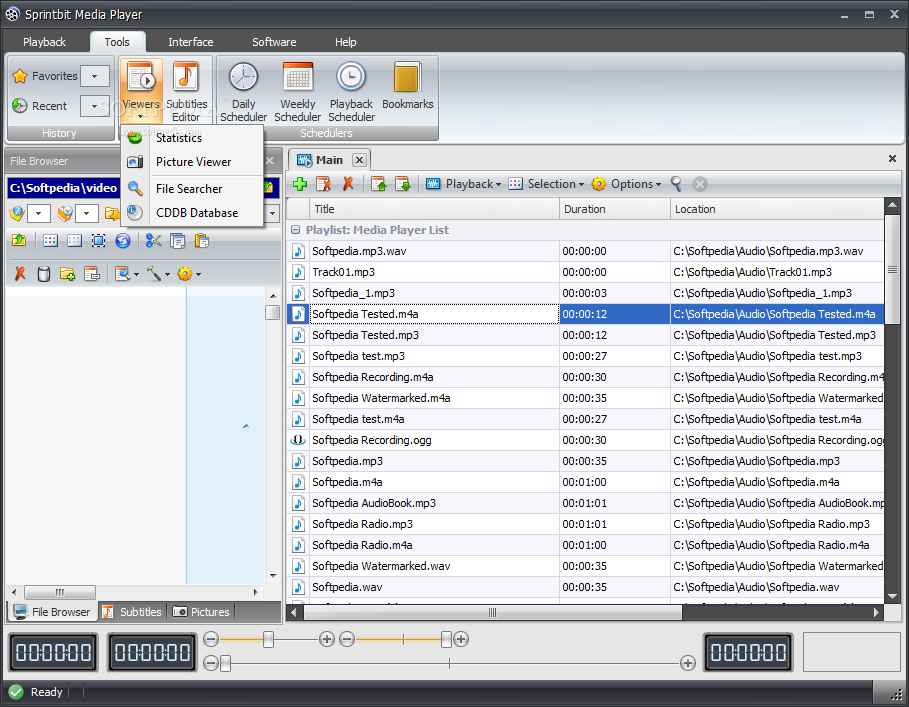909x707 pixels.
Task: Open the Playback Scheduler
Action: (x=351, y=92)
